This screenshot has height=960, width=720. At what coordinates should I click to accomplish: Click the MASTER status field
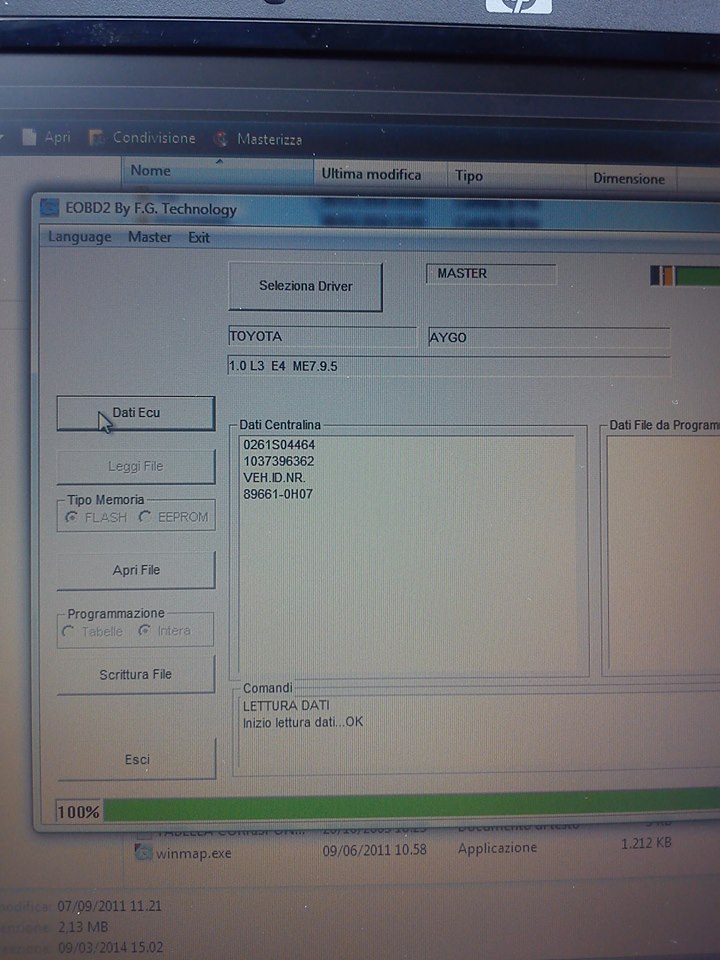click(x=491, y=274)
